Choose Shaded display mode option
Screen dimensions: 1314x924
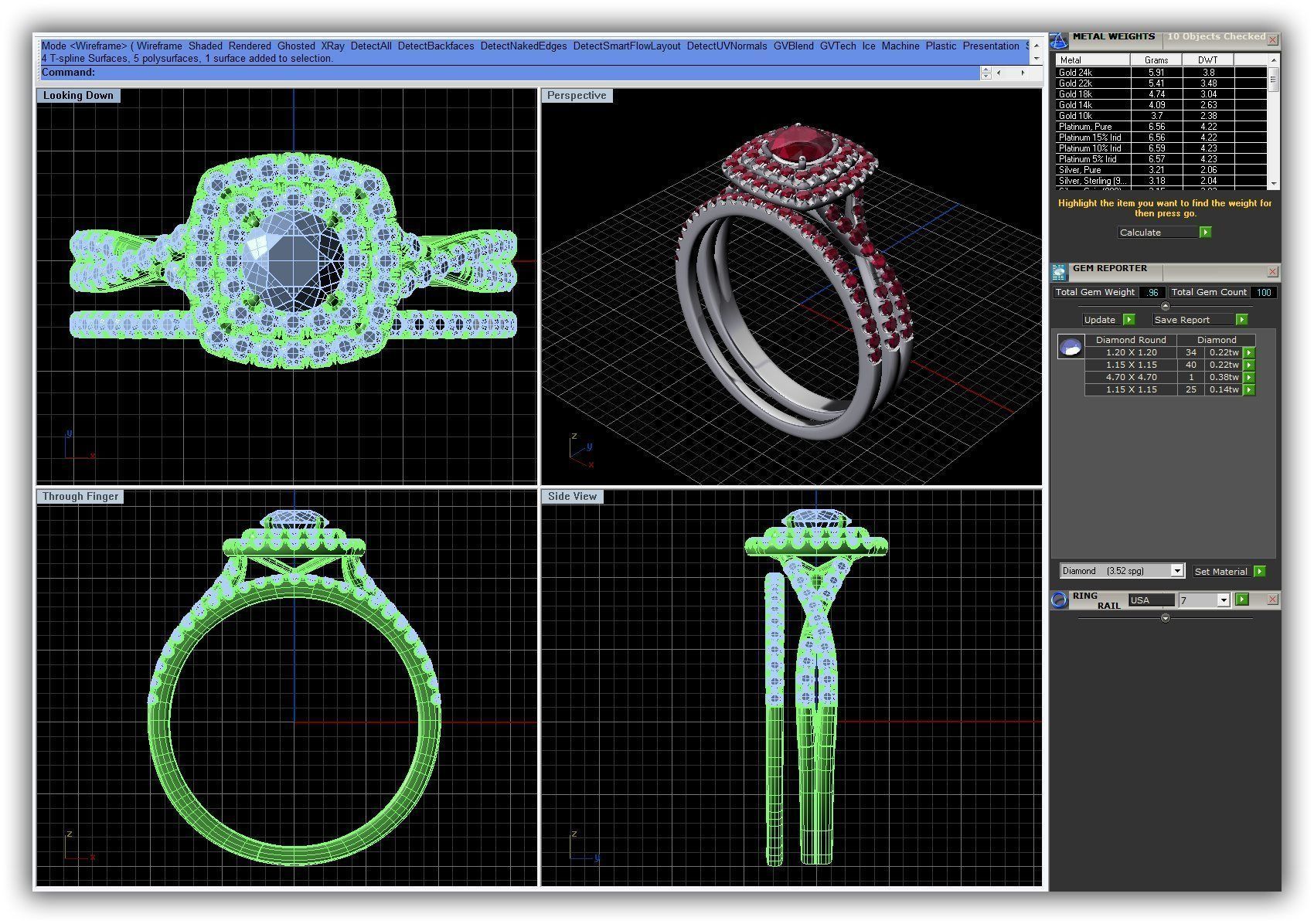pos(206,46)
